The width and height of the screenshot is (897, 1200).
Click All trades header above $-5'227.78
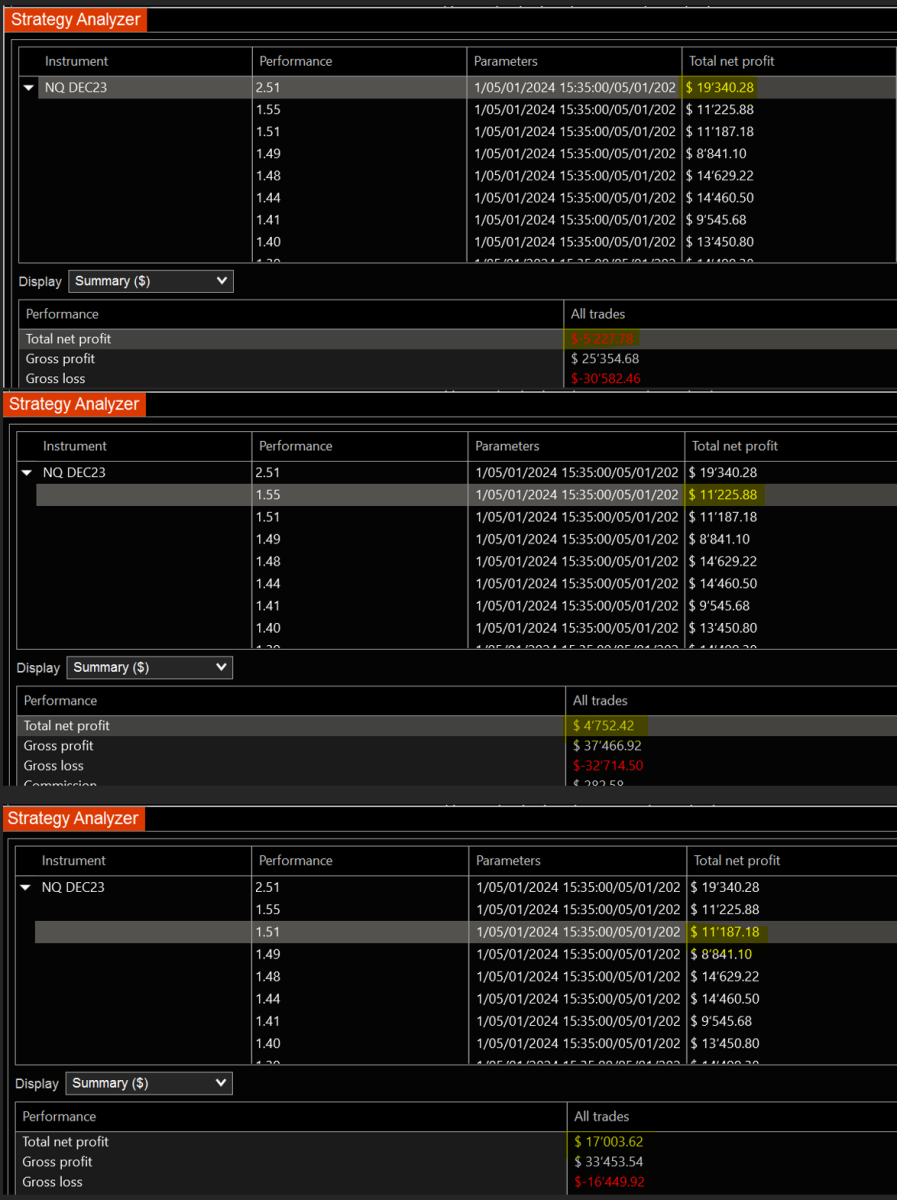coord(598,314)
